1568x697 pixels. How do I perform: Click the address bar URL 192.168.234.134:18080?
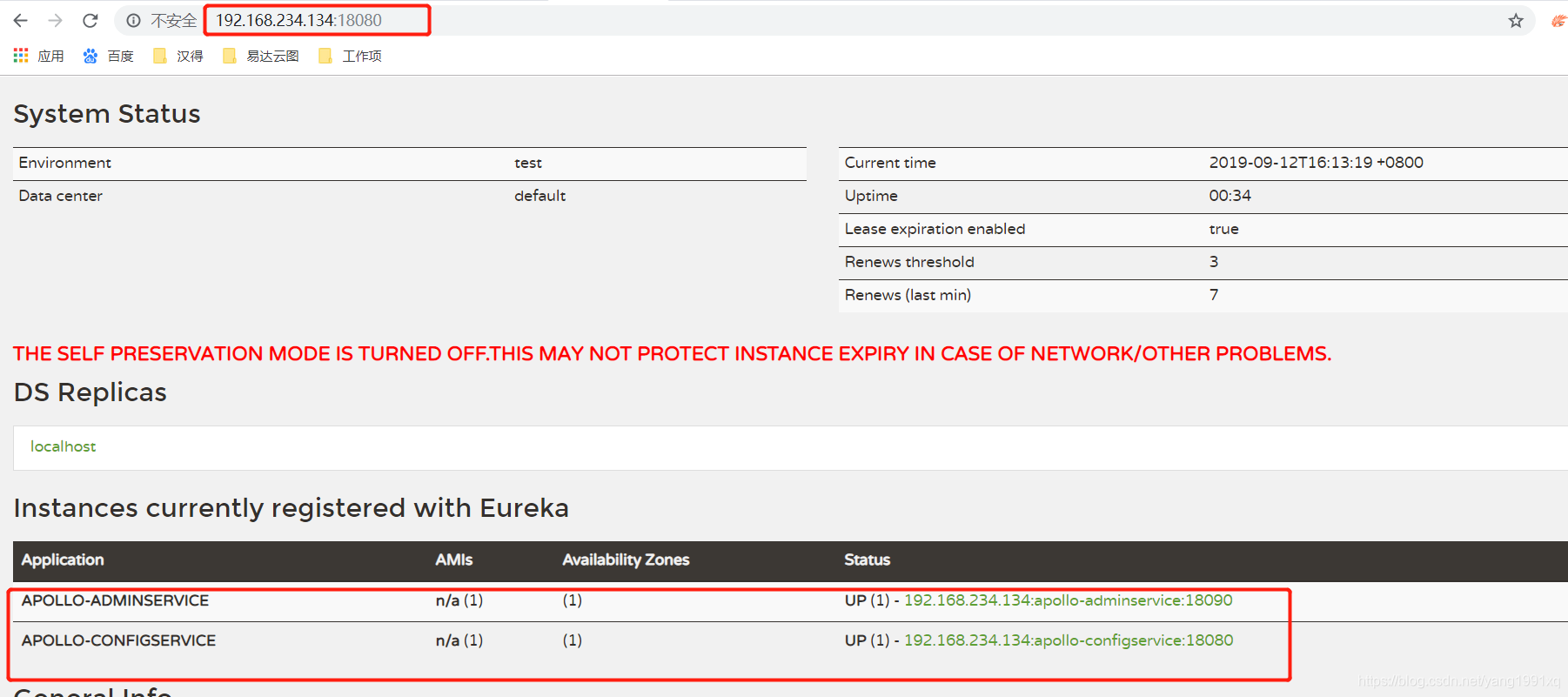[298, 20]
